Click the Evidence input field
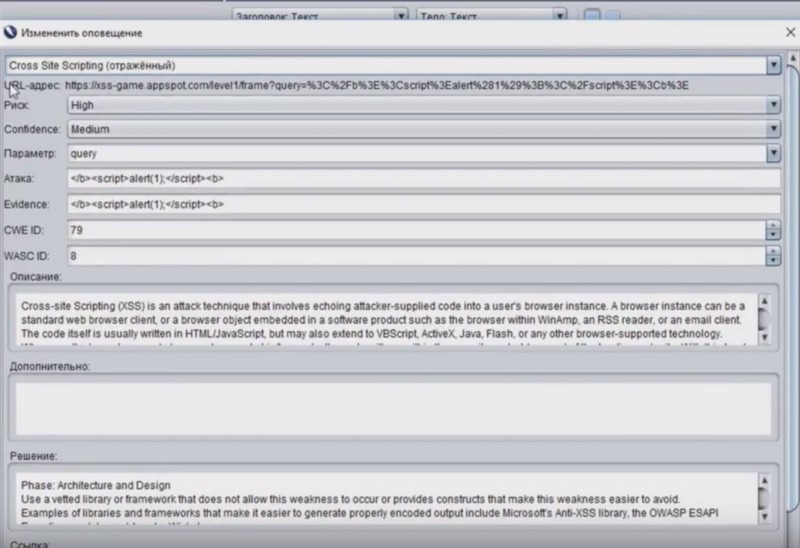Viewport: 800px width, 548px height. click(423, 204)
